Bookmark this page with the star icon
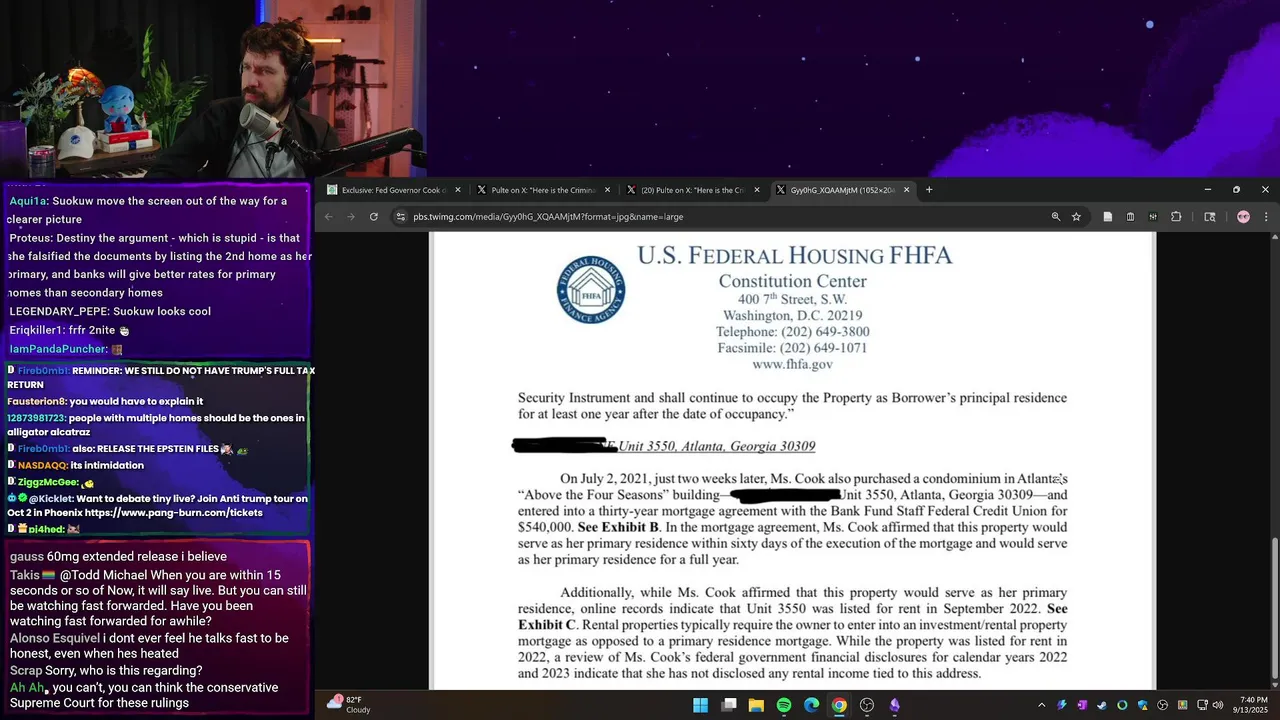 (x=1076, y=217)
